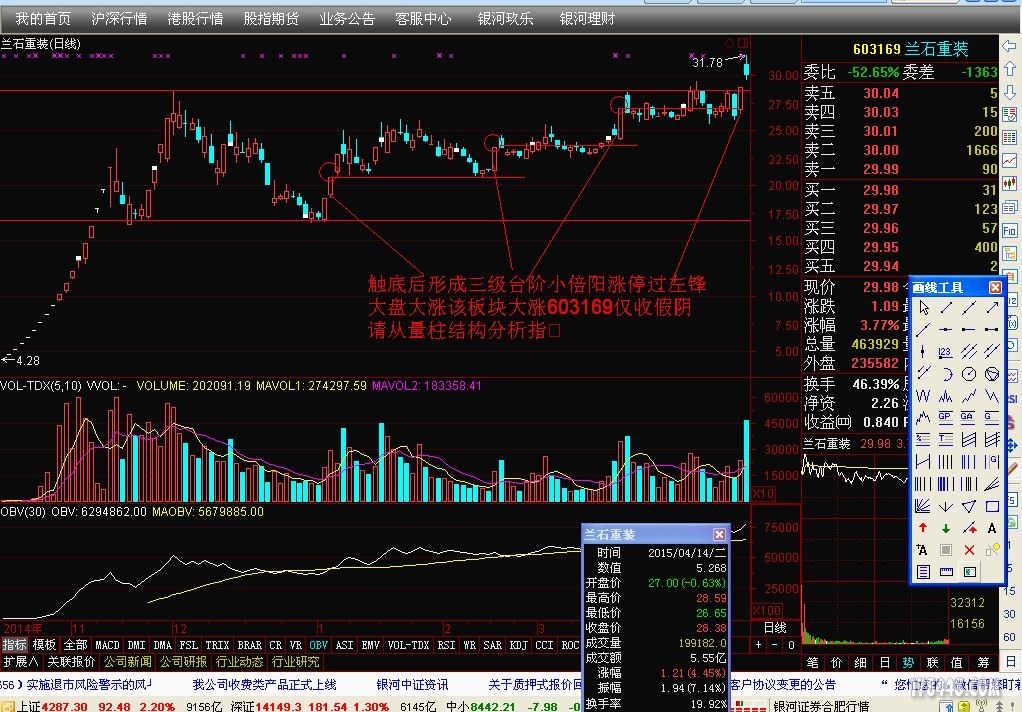Viewport: 1022px width, 712px height.
Task: Select the W-shape pattern tool
Action: pos(923,396)
